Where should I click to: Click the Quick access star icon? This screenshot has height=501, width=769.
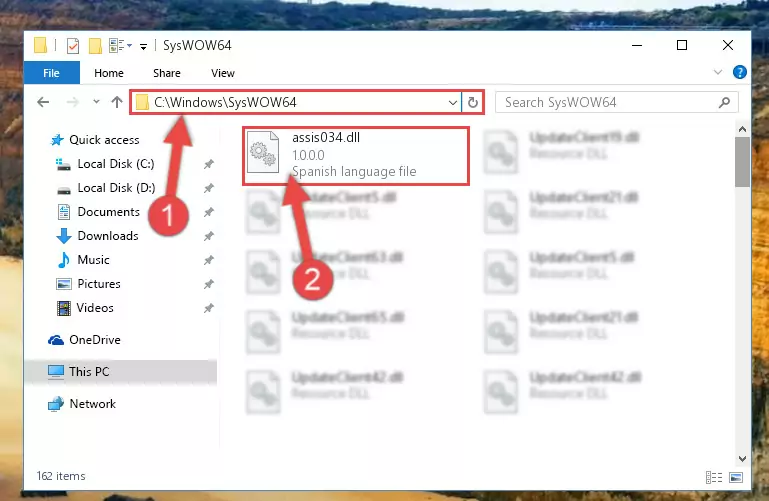coord(57,140)
